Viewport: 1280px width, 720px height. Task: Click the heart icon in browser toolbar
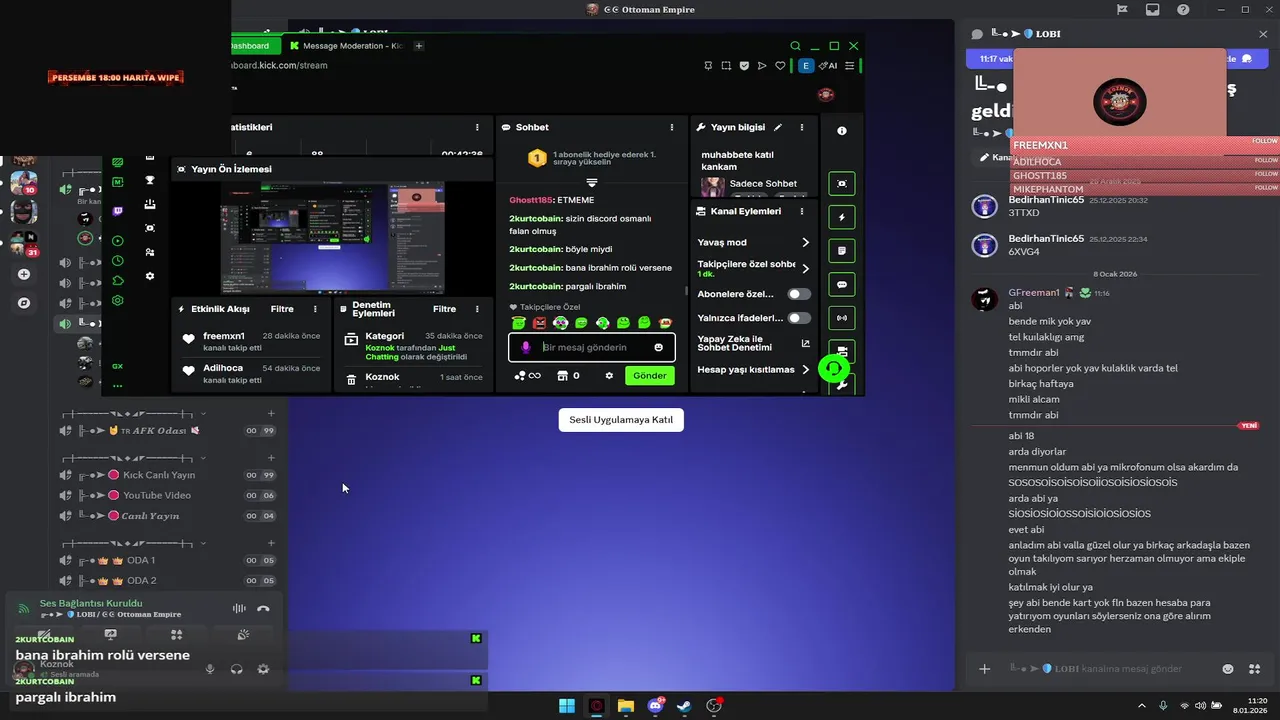[x=779, y=66]
